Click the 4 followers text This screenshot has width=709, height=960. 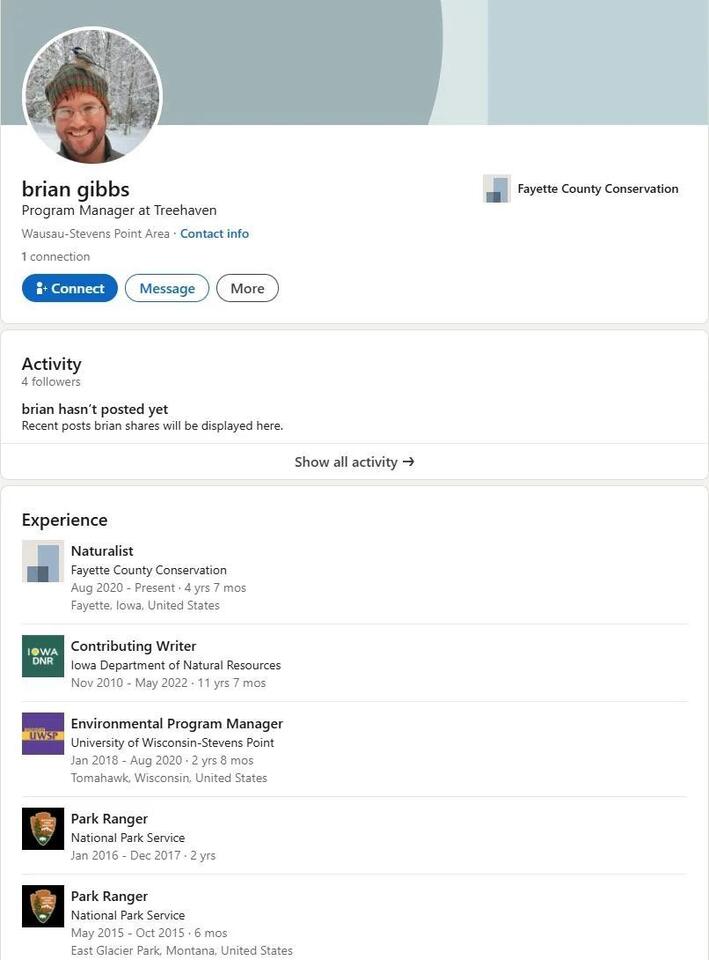[51, 381]
